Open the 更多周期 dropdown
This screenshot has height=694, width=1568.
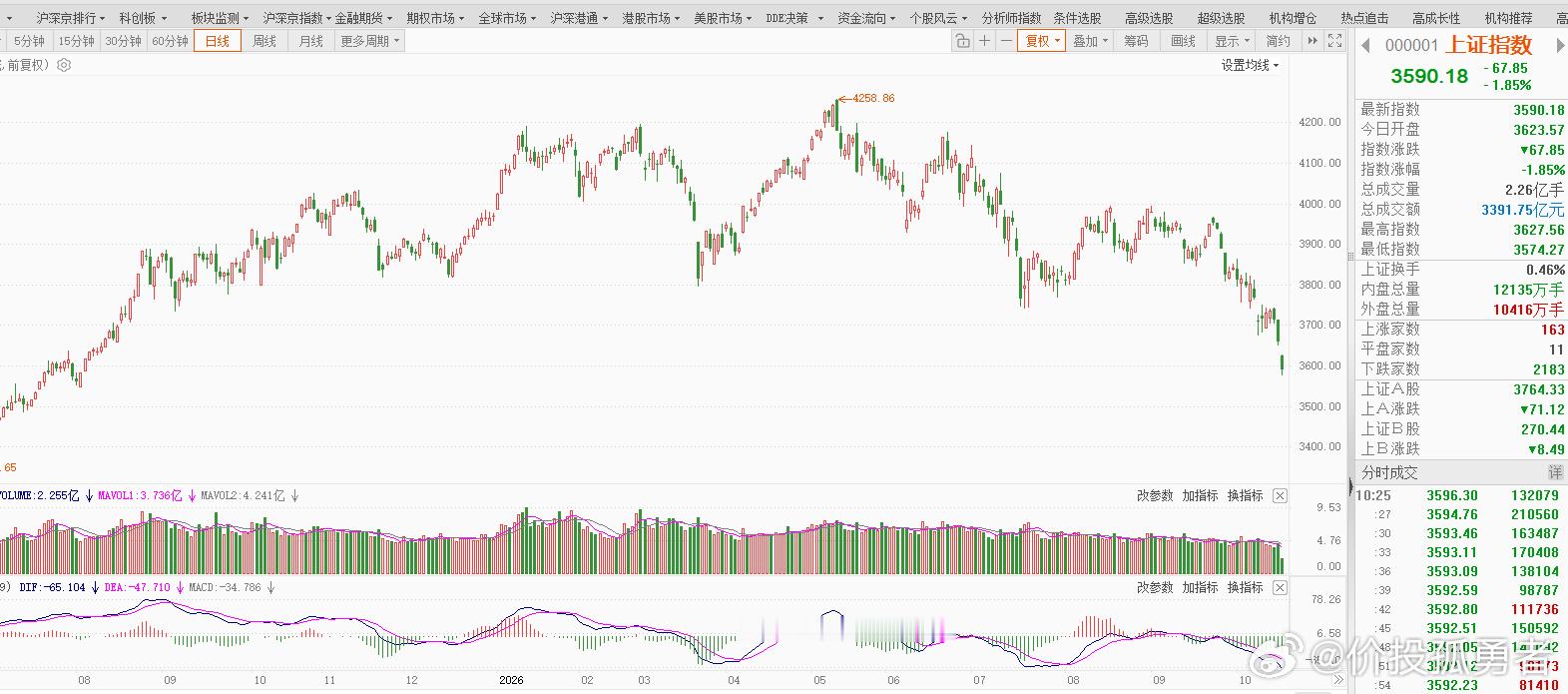[x=370, y=41]
